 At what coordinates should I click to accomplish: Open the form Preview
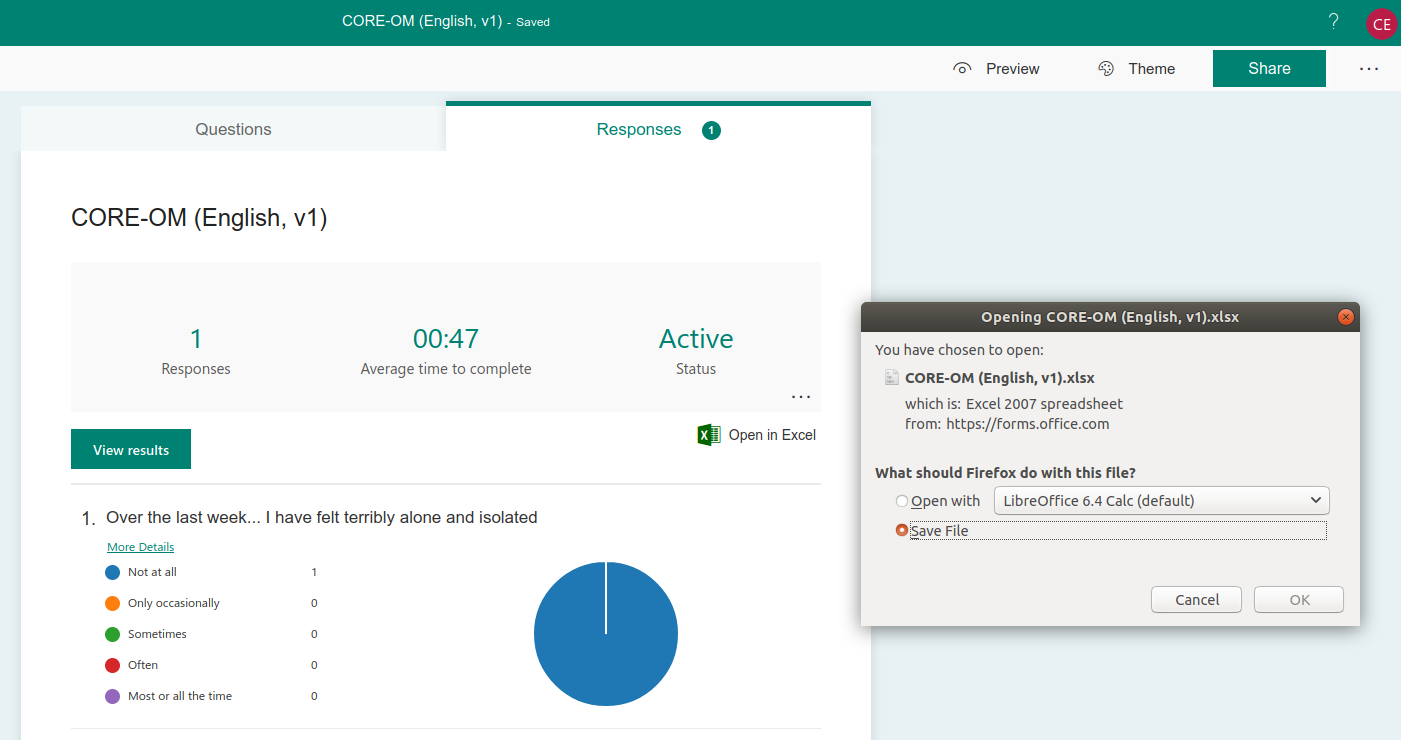997,68
